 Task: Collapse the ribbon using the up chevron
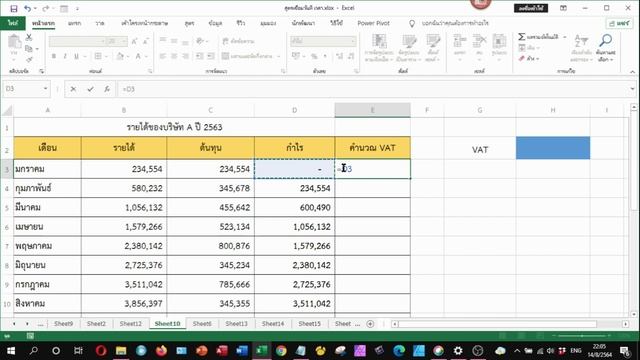pyautogui.click(x=632, y=71)
